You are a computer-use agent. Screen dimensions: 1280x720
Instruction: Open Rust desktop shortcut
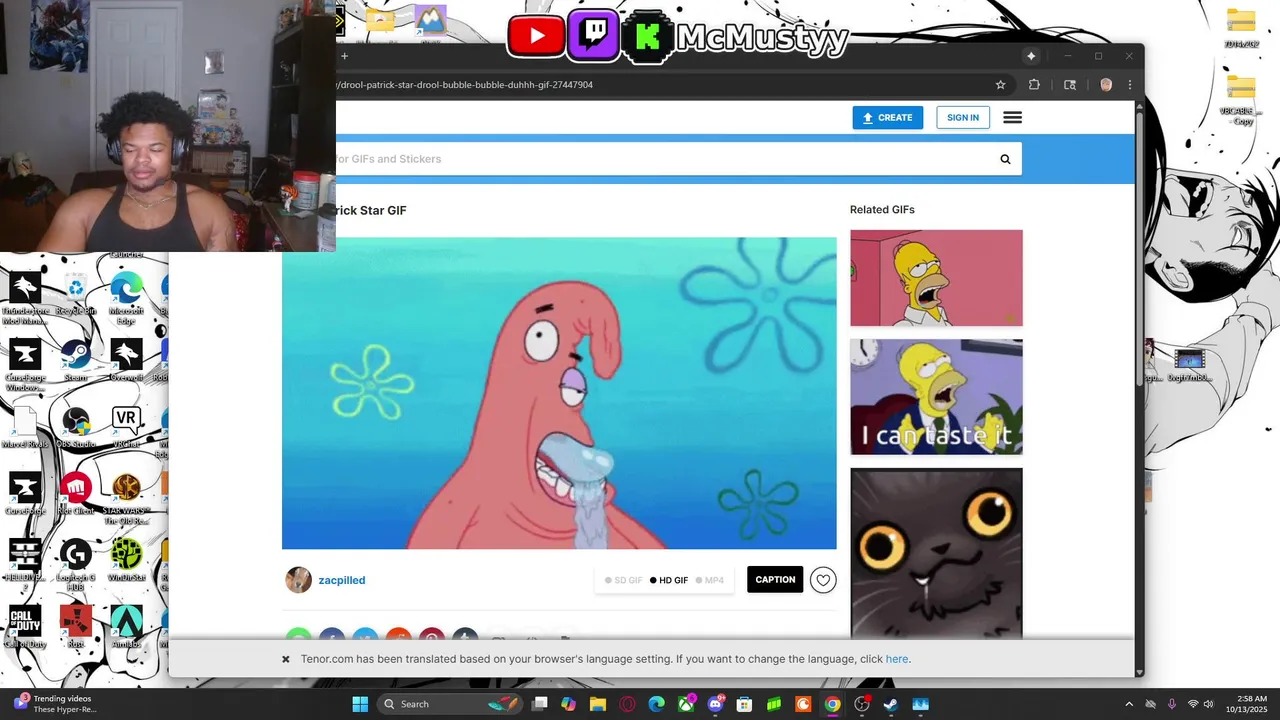coord(76,627)
